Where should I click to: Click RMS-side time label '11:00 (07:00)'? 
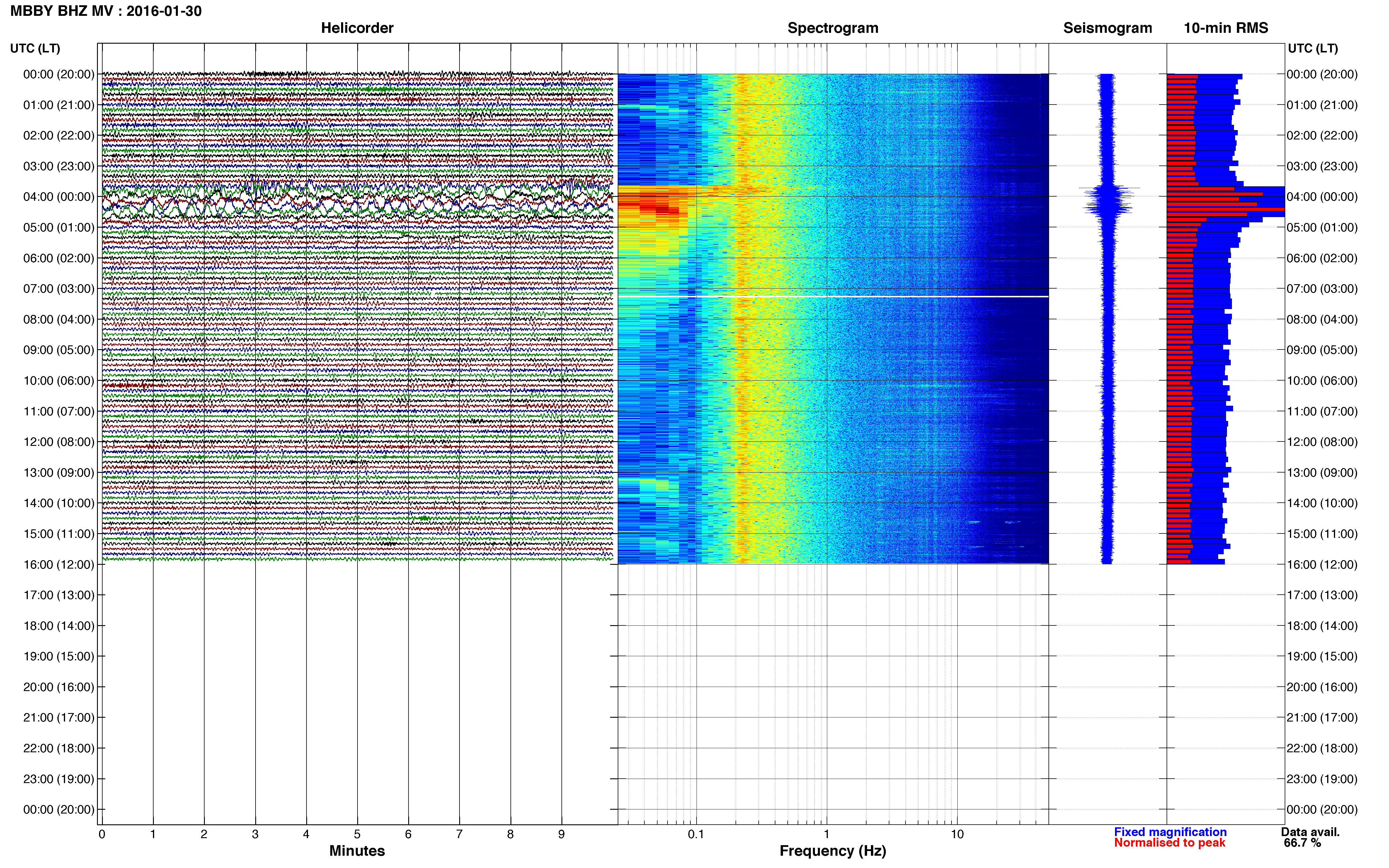(1322, 411)
